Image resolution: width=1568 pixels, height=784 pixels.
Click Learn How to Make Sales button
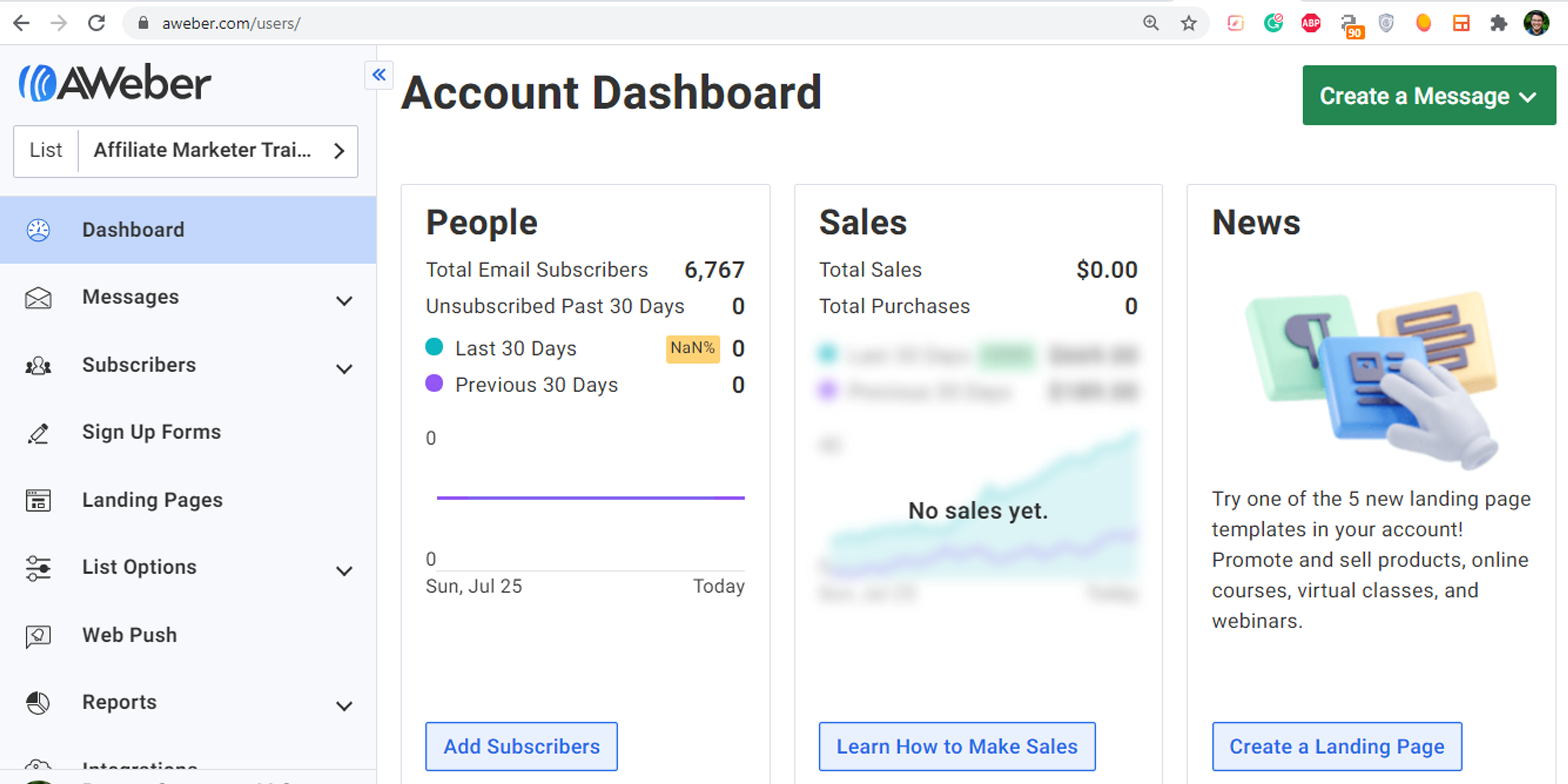point(957,747)
